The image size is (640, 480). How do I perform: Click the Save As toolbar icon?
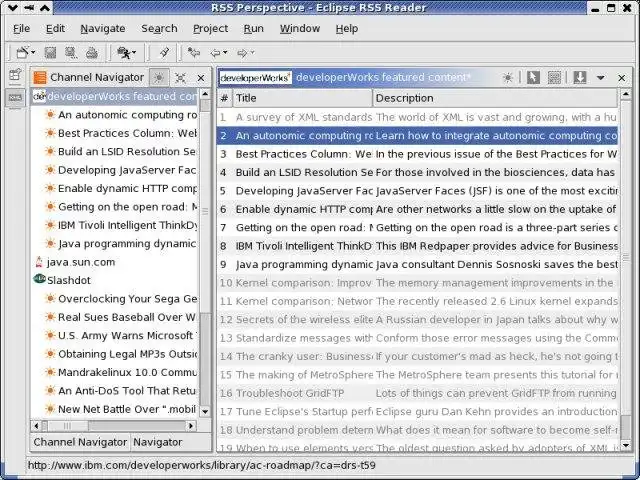[x=71, y=53]
